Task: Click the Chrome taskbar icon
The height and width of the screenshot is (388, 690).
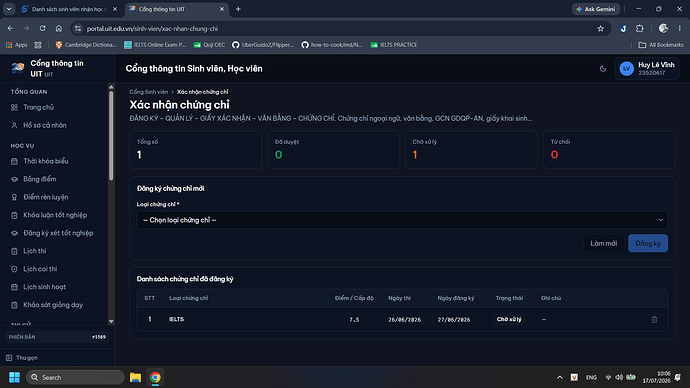Action: [155, 377]
